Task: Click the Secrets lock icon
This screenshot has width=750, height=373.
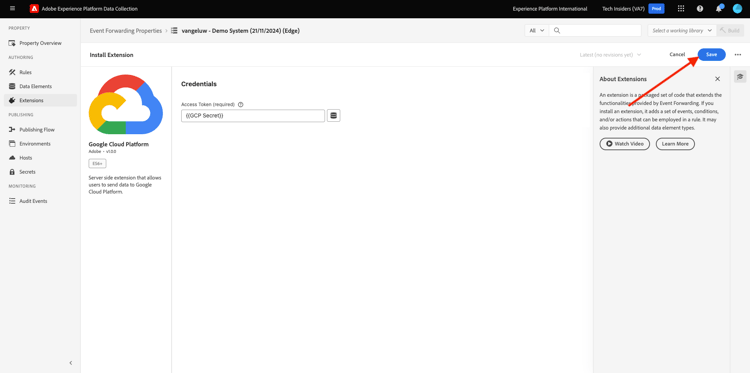Action: (x=12, y=172)
